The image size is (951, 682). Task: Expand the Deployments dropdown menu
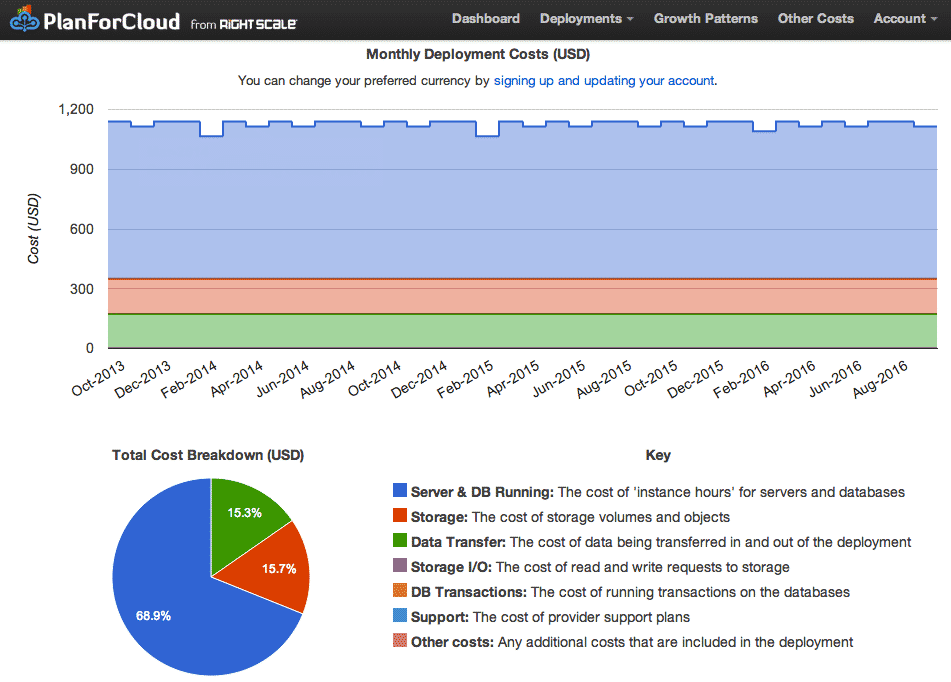click(x=586, y=18)
